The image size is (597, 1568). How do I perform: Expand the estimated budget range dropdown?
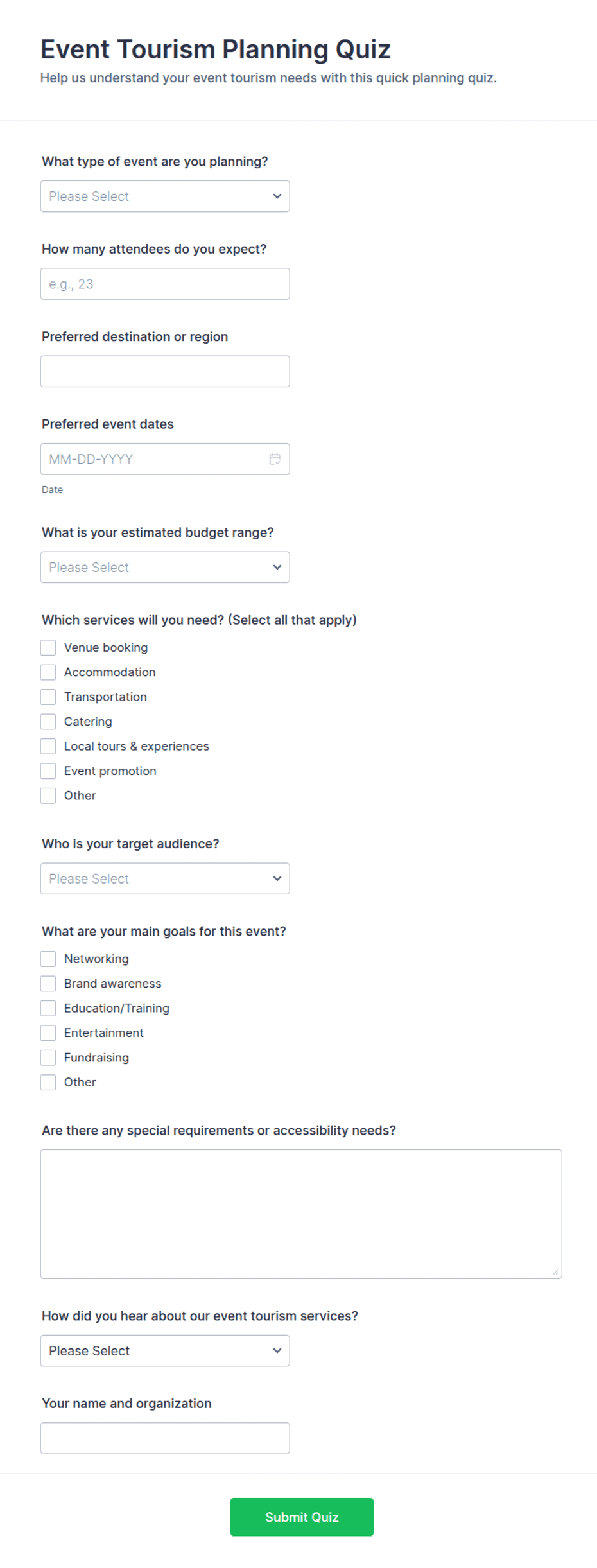point(165,568)
